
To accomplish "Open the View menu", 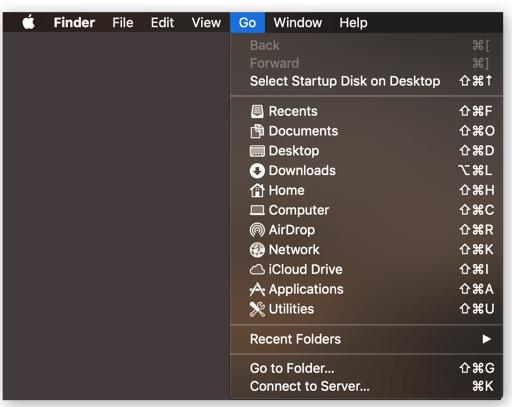I will click(x=206, y=23).
